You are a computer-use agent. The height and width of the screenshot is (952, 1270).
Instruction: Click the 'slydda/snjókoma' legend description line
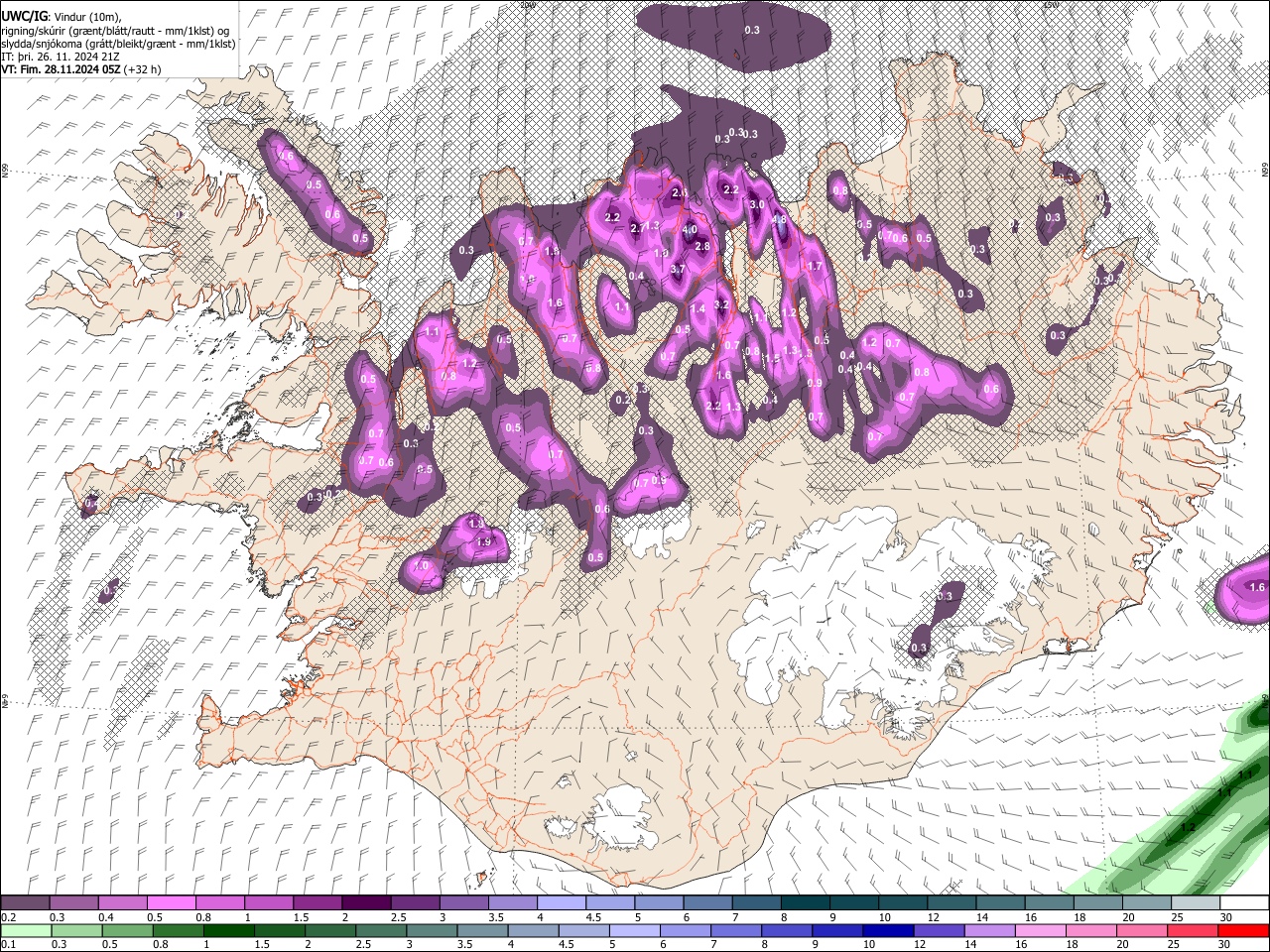tap(118, 44)
